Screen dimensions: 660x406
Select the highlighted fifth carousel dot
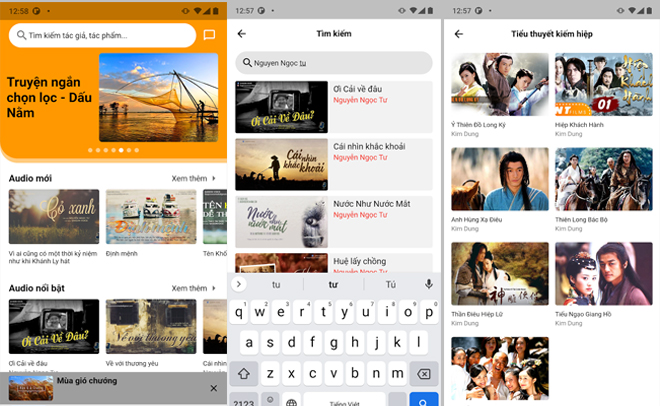[121, 150]
